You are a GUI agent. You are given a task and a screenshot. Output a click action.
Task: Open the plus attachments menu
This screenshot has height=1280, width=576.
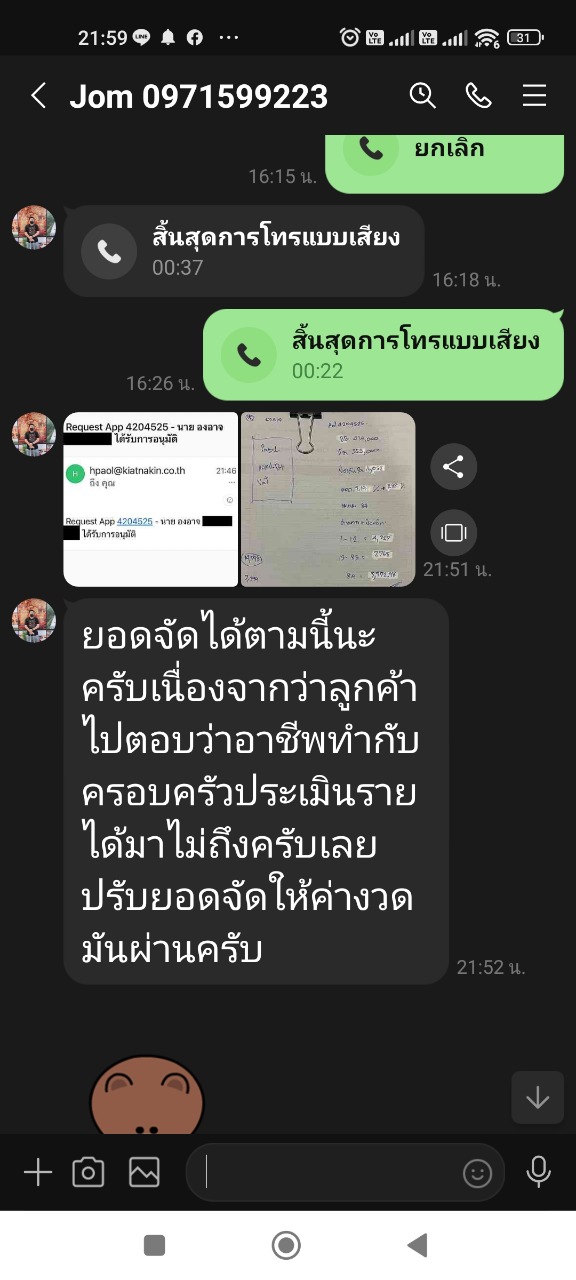pyautogui.click(x=37, y=1172)
